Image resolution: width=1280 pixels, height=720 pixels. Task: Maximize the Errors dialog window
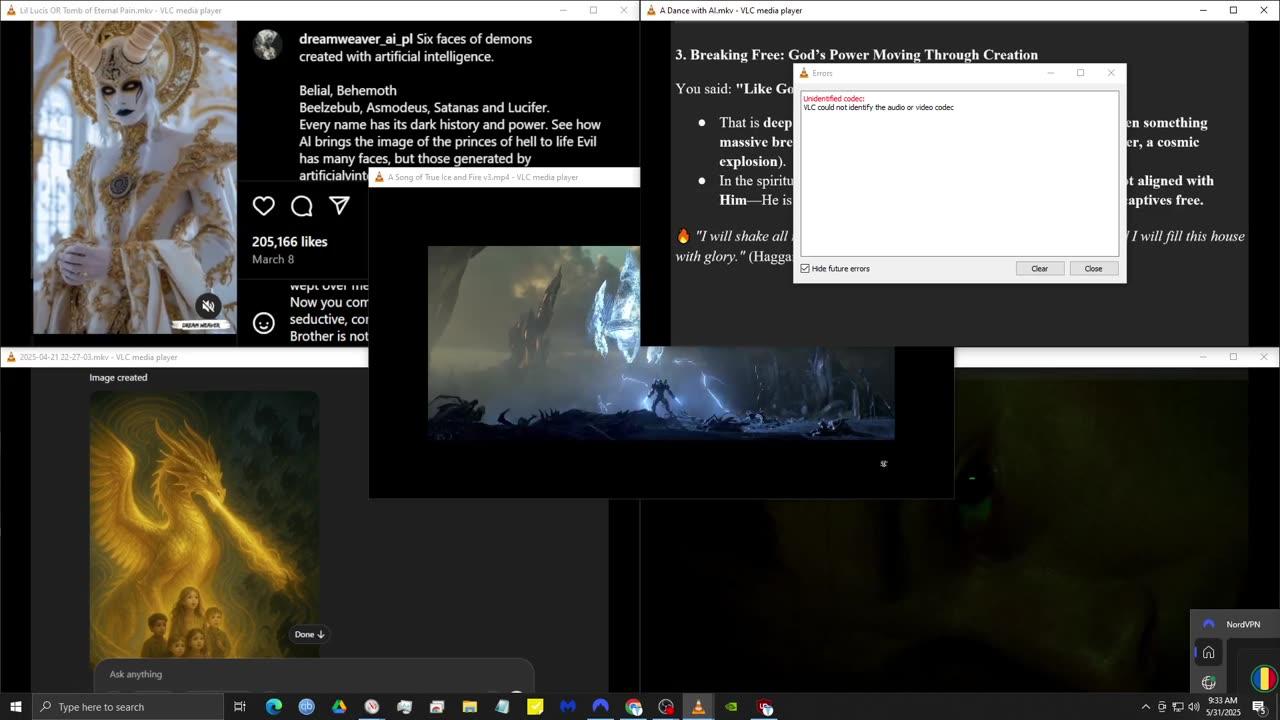[1080, 73]
